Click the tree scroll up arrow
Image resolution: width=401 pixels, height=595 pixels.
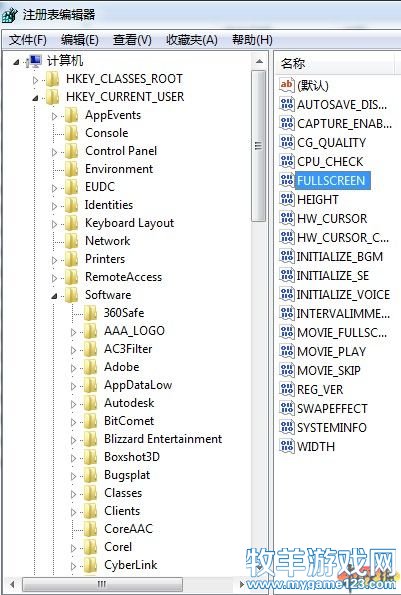(259, 61)
